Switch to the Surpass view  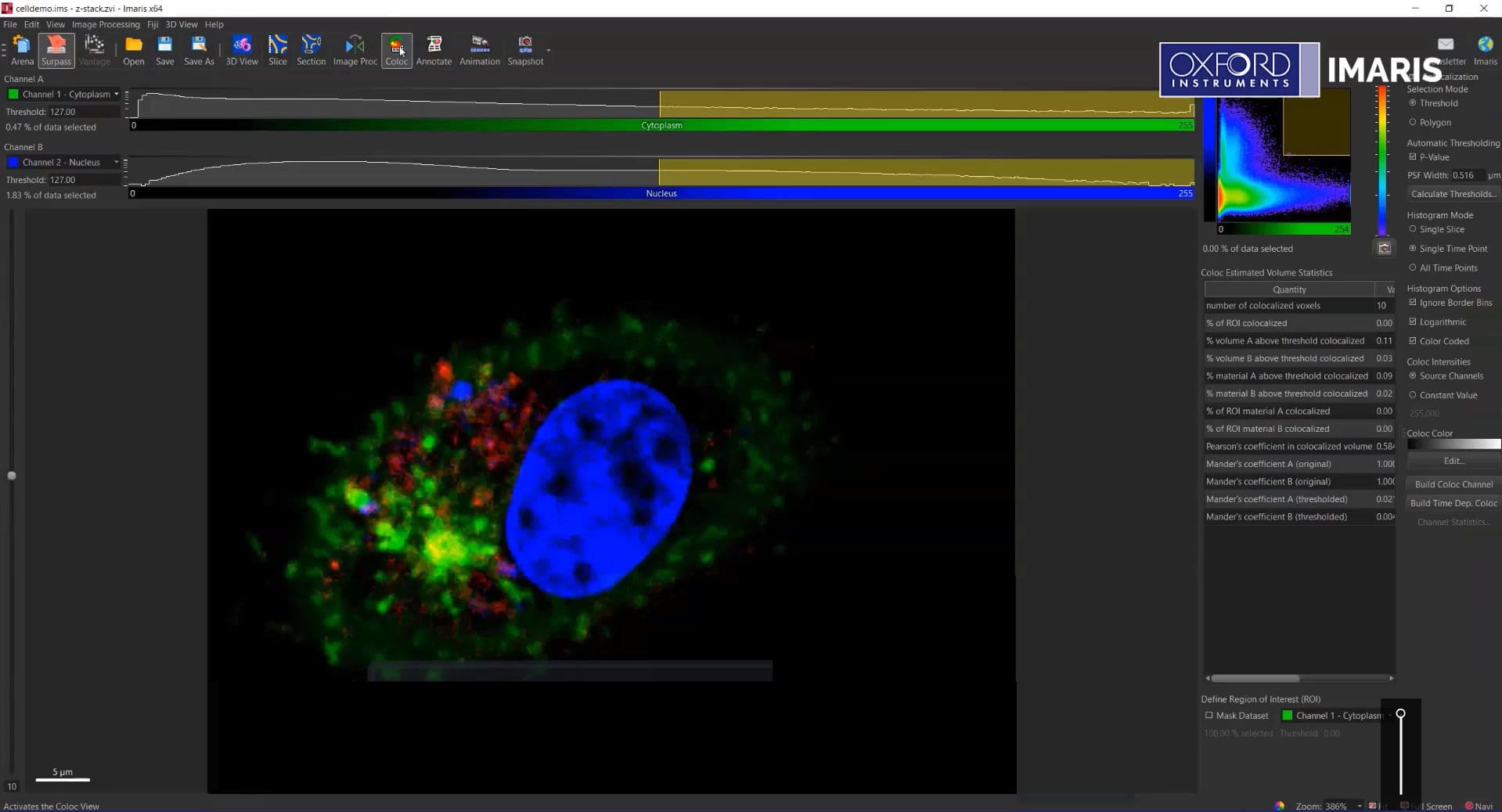[x=55, y=49]
